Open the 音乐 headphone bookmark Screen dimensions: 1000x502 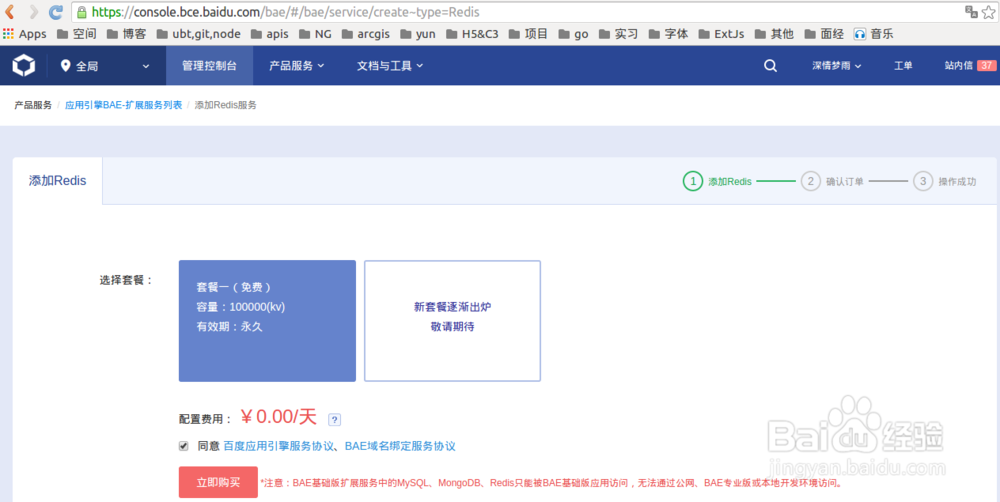(873, 34)
